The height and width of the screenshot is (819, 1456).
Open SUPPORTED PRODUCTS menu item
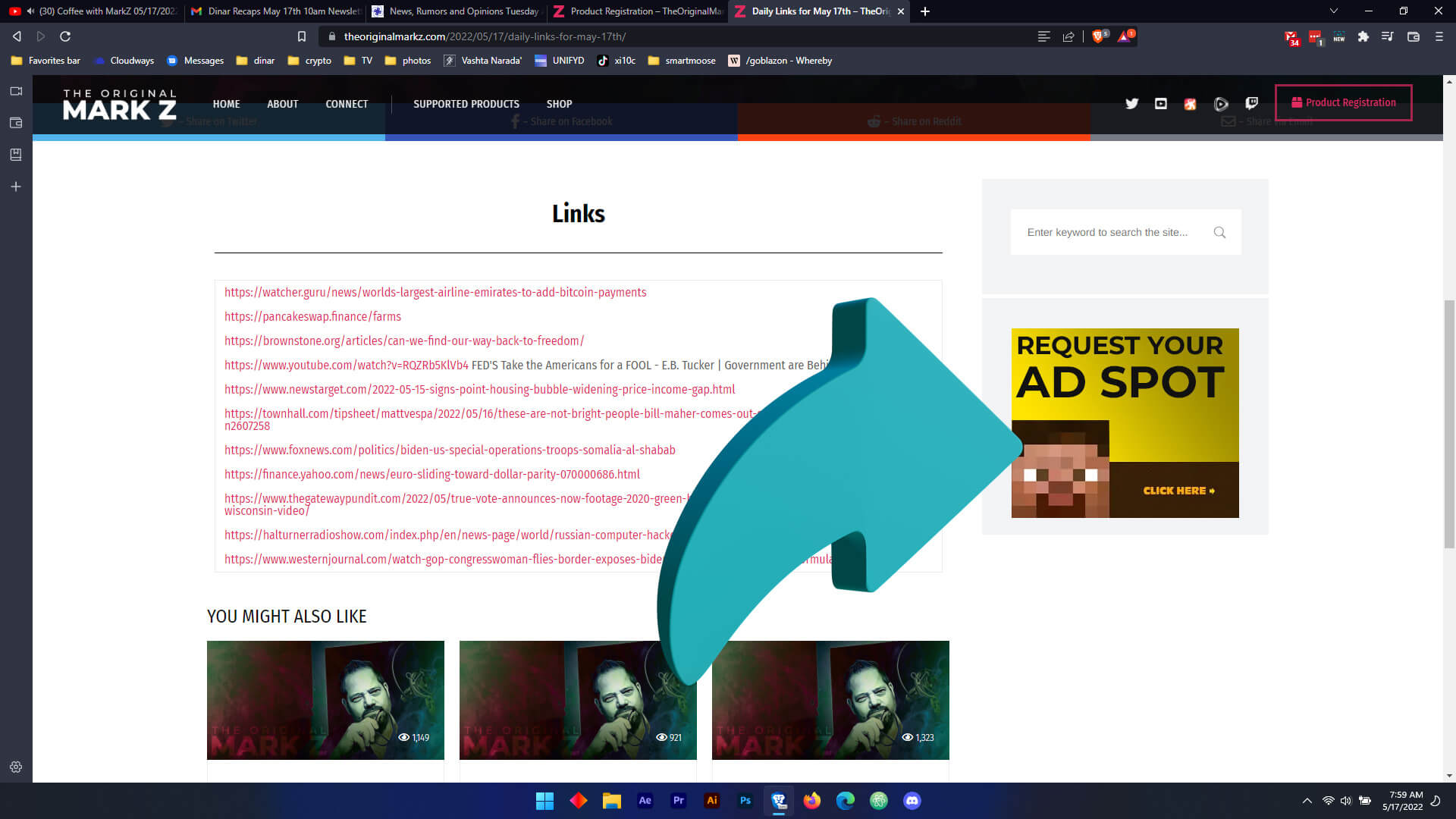(x=466, y=104)
